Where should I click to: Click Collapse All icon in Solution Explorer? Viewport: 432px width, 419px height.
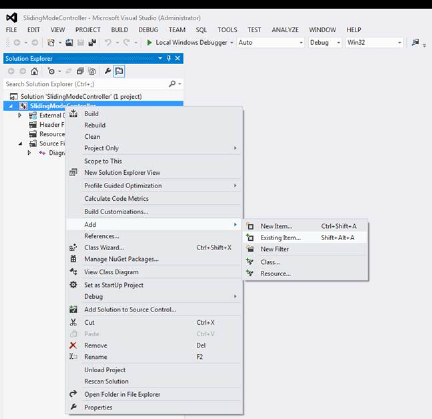click(80, 71)
